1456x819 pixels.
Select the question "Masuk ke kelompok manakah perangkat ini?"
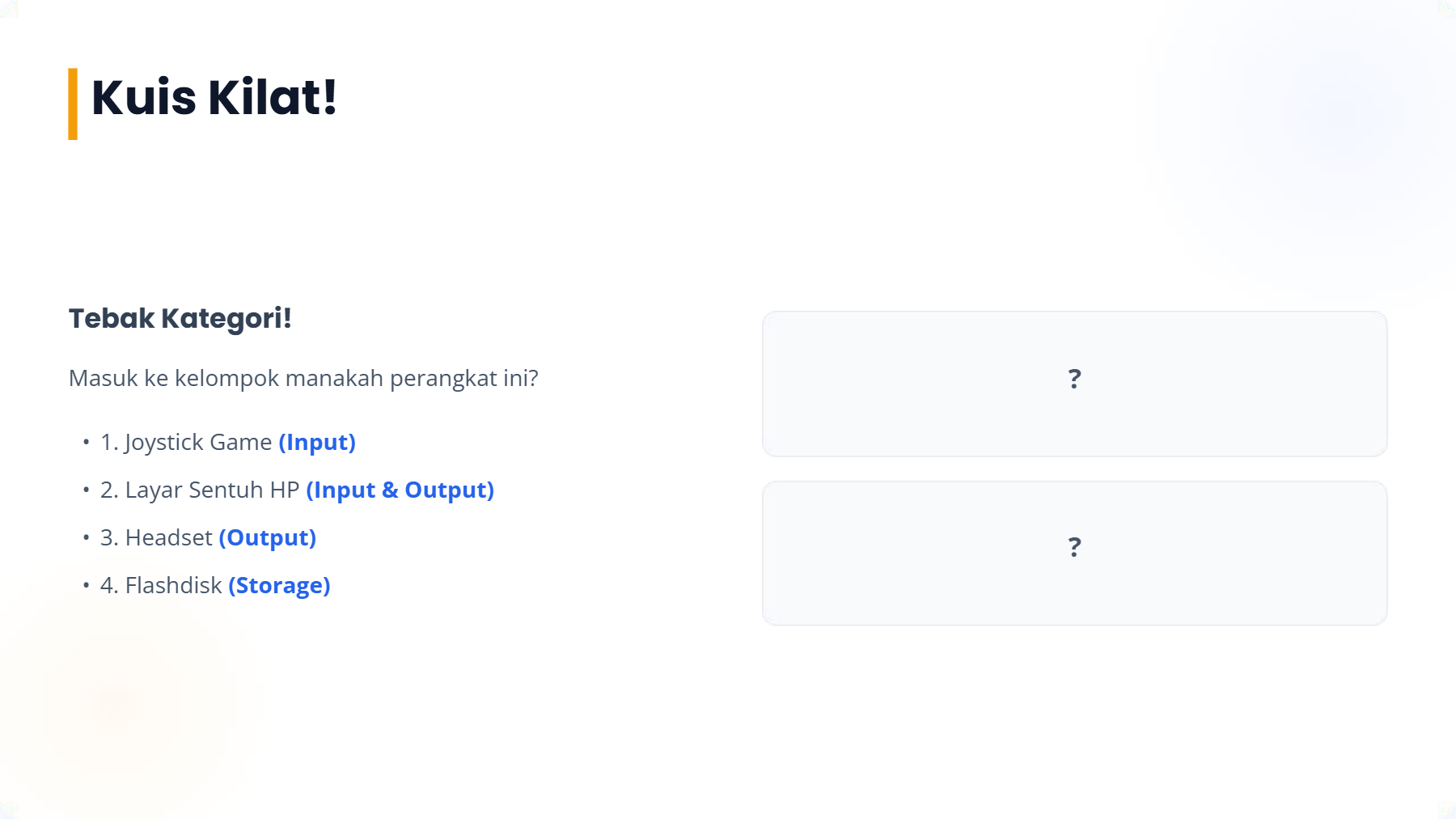click(303, 378)
